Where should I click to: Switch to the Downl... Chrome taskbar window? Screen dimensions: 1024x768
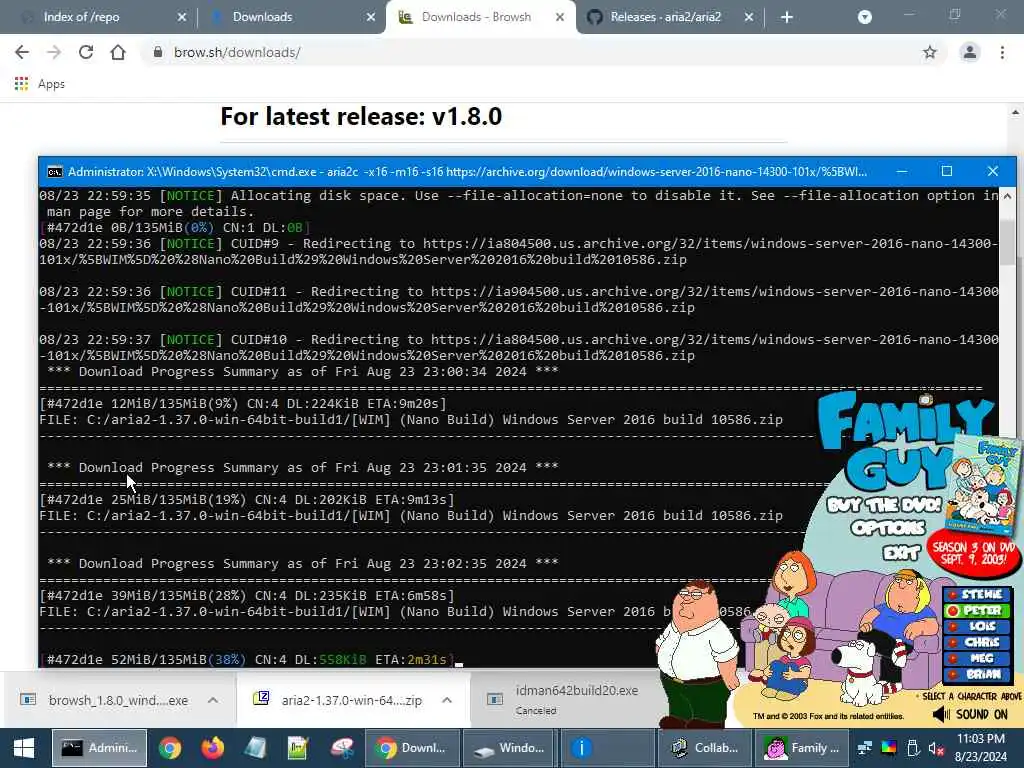(x=411, y=748)
